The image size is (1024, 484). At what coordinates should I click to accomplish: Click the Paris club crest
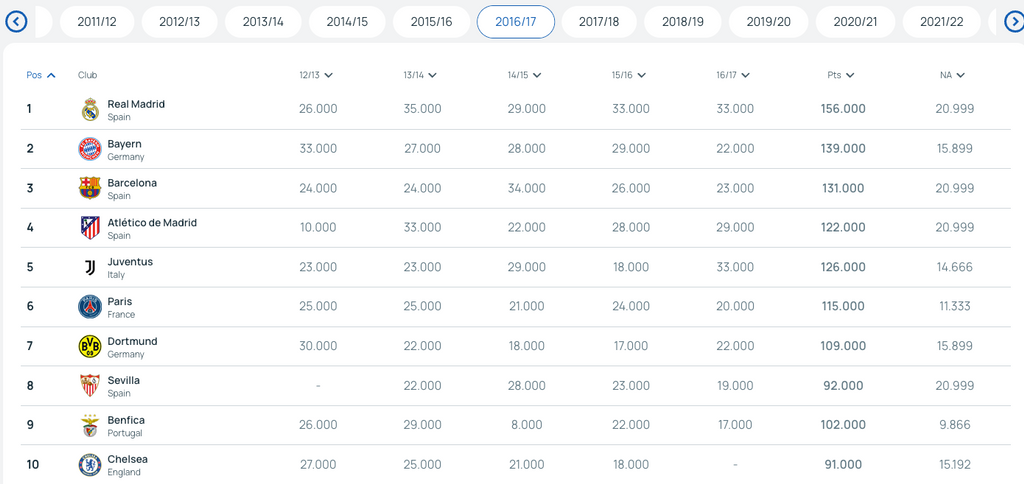coord(90,307)
